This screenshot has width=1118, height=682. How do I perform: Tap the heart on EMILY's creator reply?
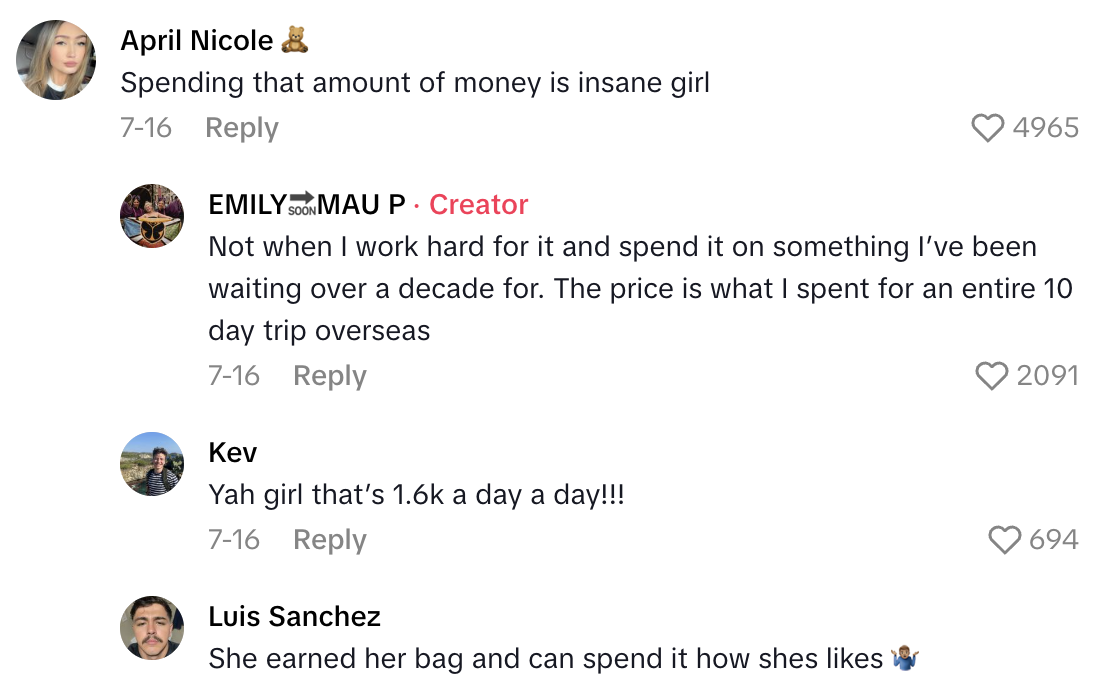pos(992,376)
